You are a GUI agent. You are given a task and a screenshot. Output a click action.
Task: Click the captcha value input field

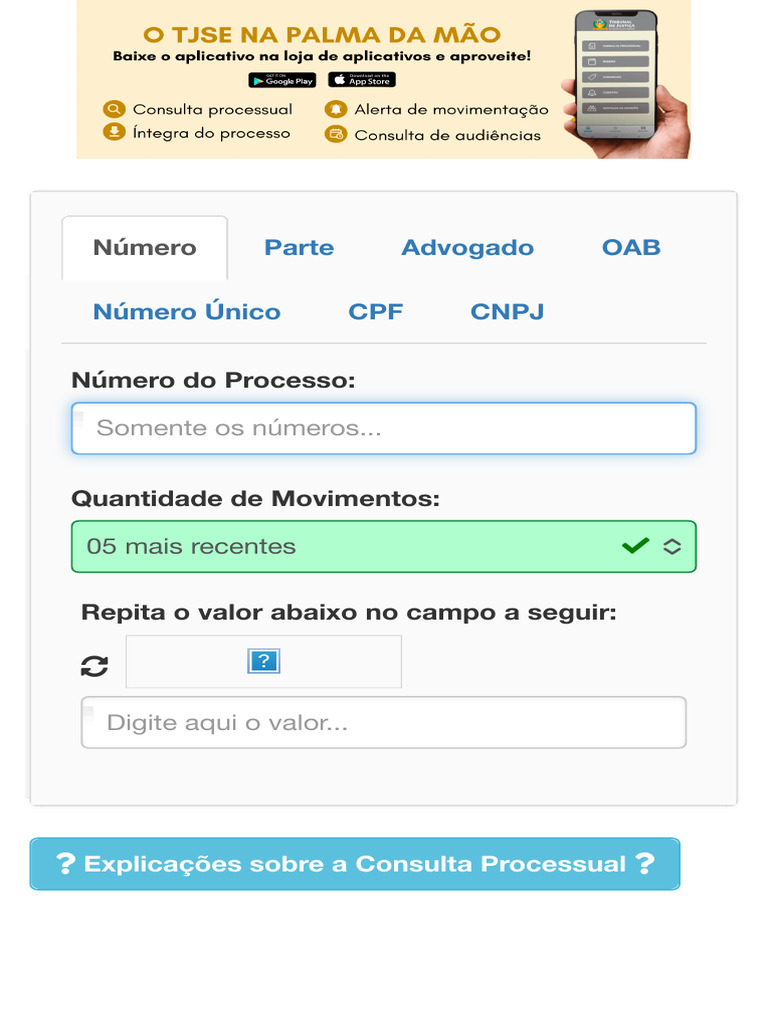coord(384,722)
